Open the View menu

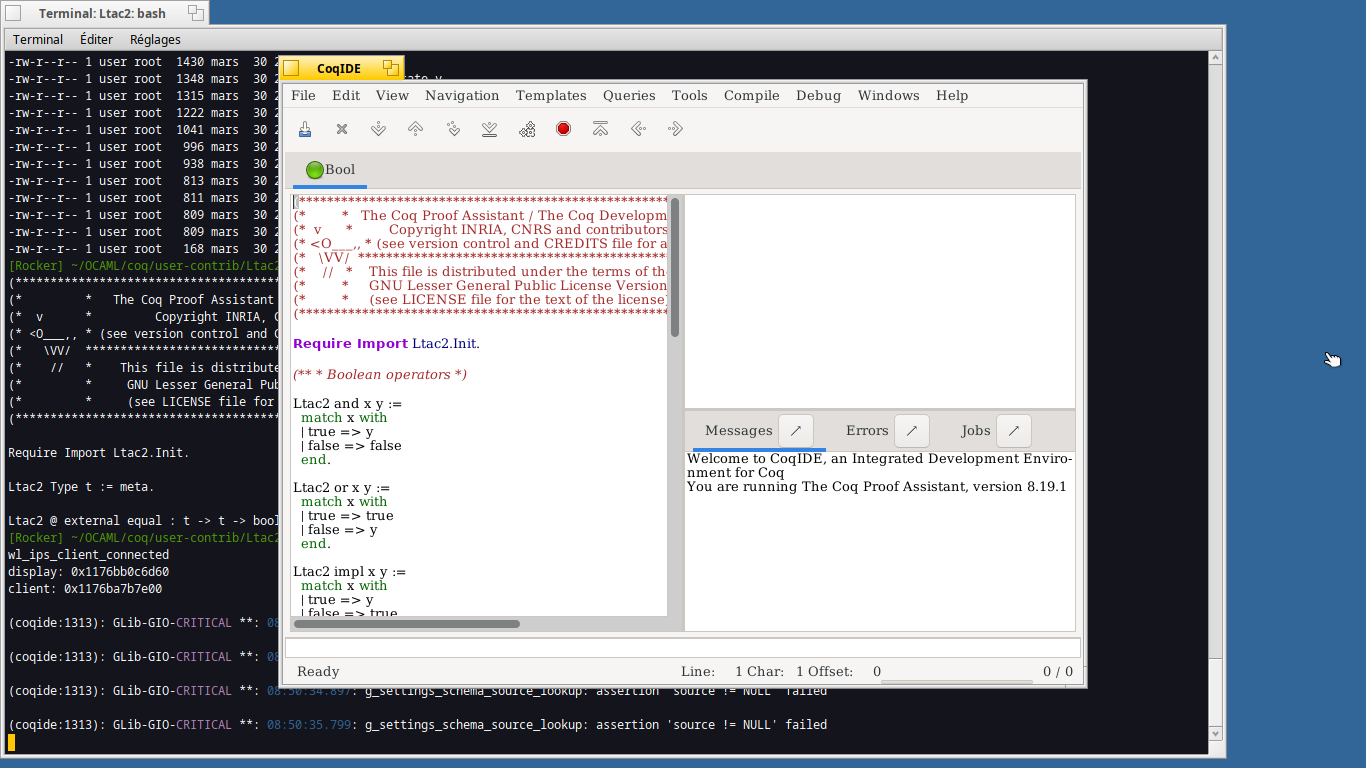[x=392, y=96]
